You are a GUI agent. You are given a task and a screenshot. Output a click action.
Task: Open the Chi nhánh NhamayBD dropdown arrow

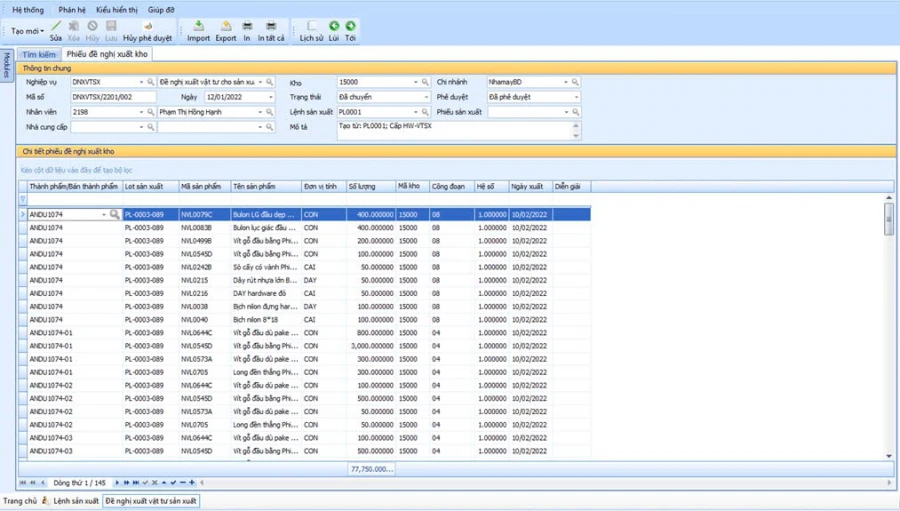point(565,82)
